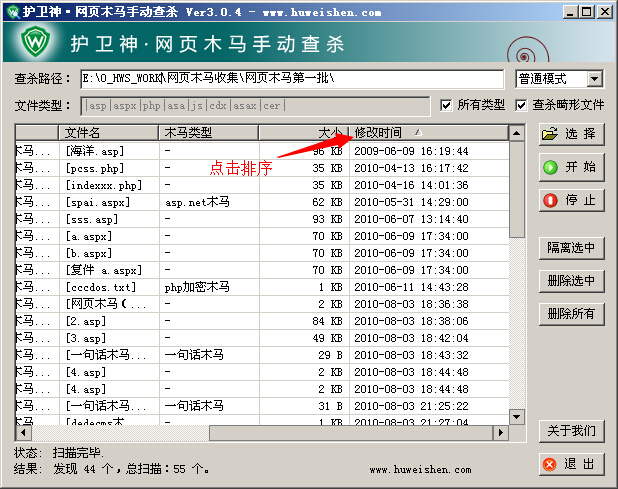
Task: Click the vertical scrollbar thumb
Action: click(x=516, y=189)
